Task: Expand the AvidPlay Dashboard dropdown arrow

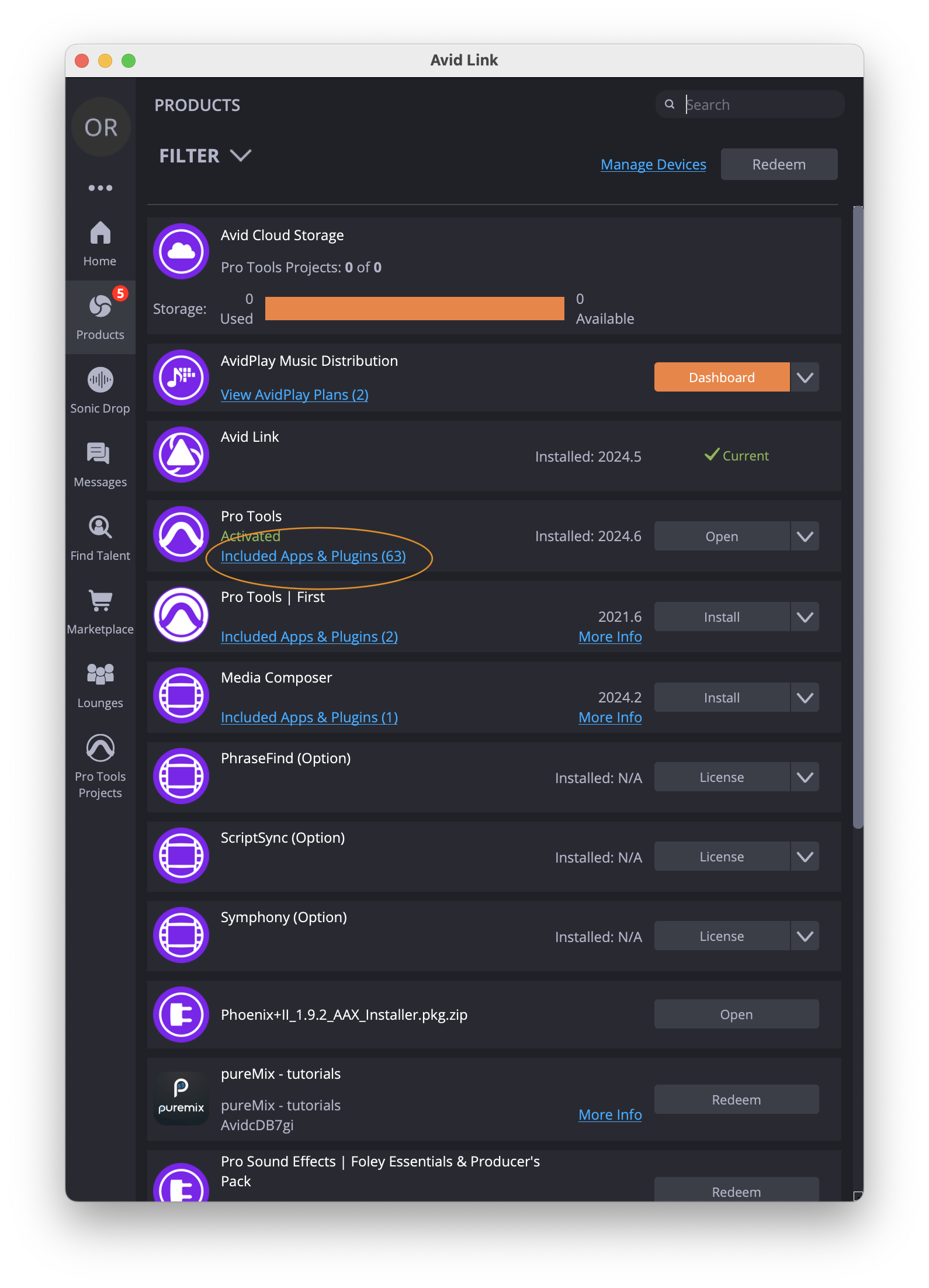Action: click(x=805, y=377)
